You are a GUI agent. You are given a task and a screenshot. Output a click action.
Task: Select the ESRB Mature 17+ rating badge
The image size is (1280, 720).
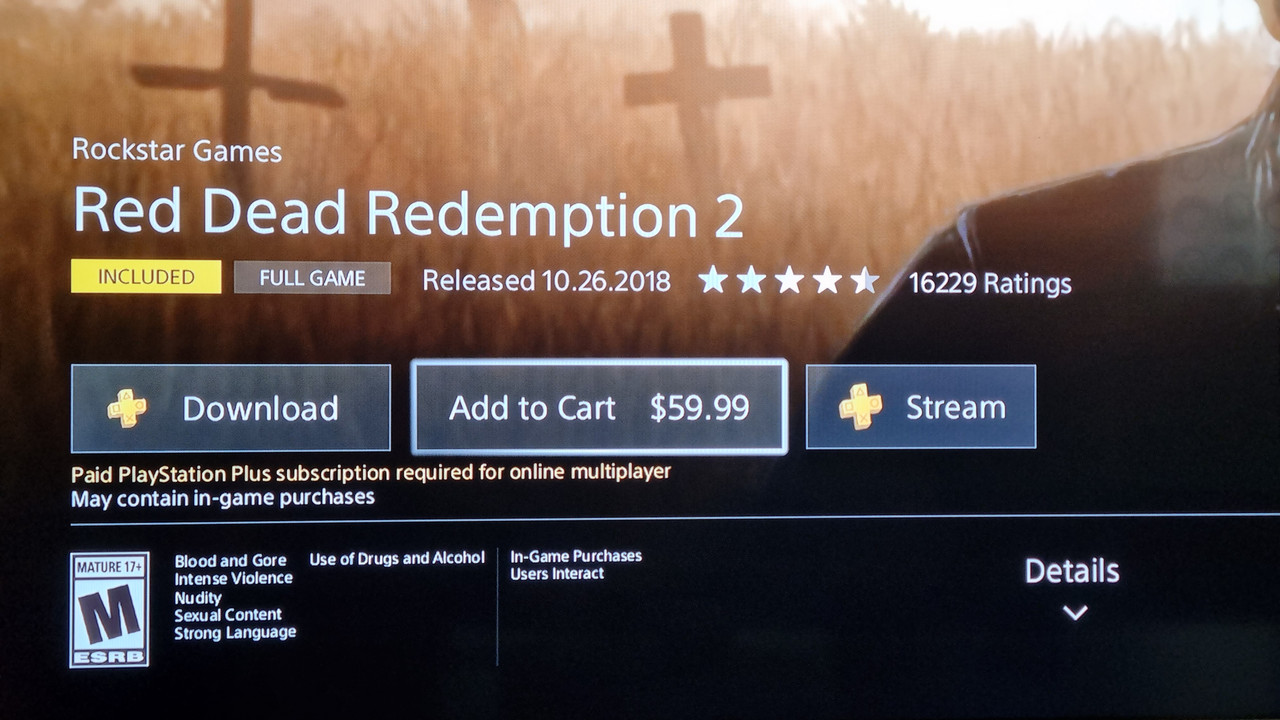point(109,609)
